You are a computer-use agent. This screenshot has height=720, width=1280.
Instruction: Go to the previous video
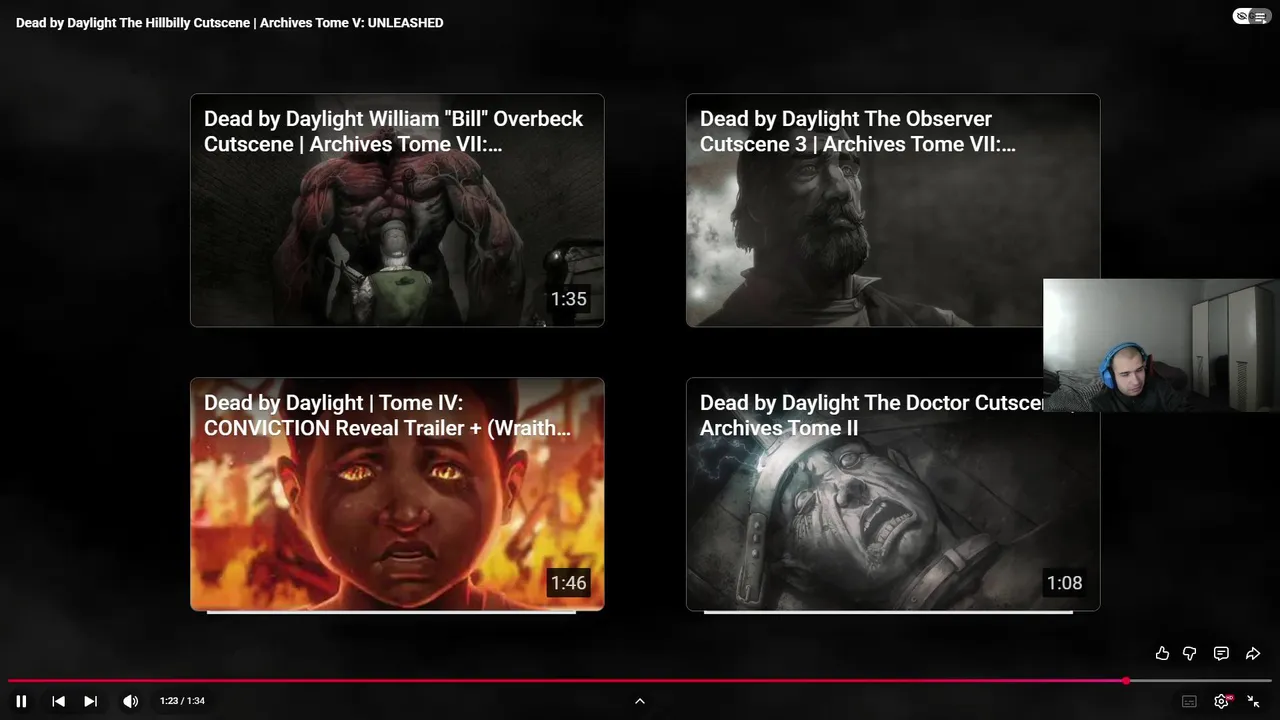pos(58,701)
